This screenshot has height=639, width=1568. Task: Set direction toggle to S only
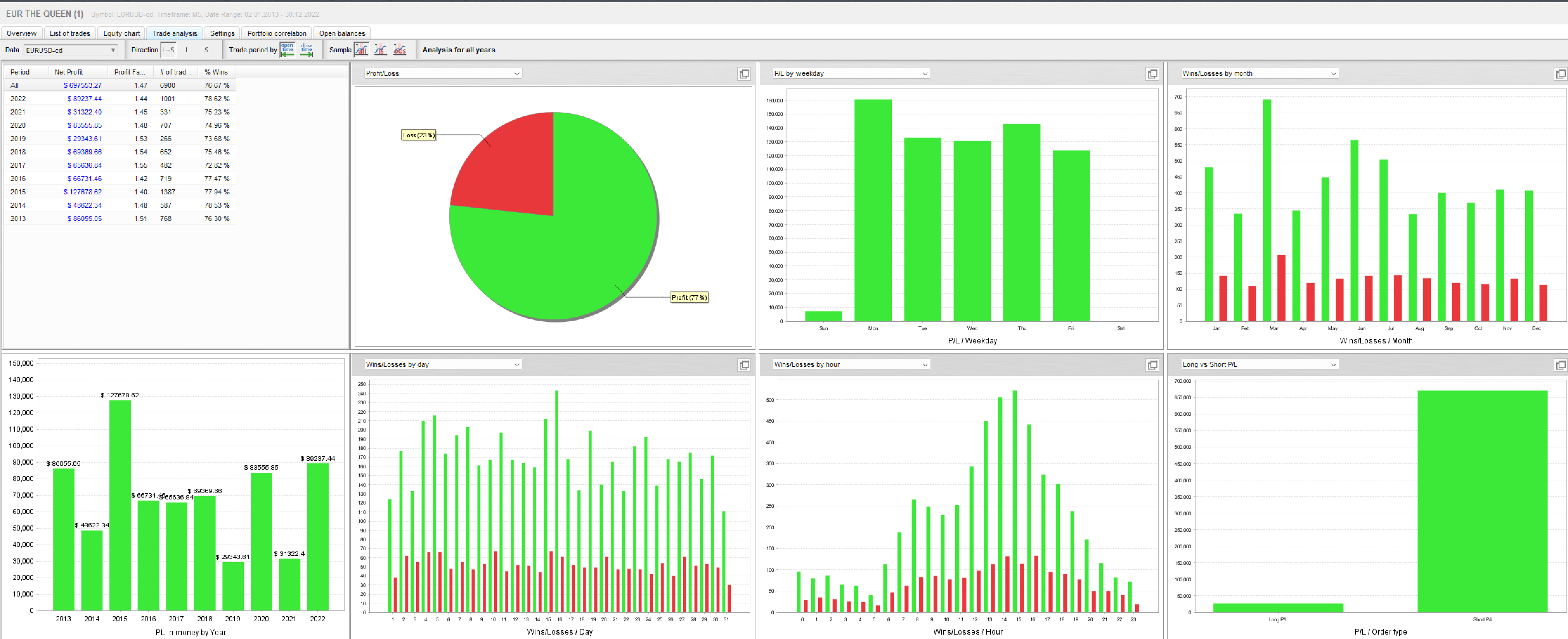pyautogui.click(x=206, y=50)
